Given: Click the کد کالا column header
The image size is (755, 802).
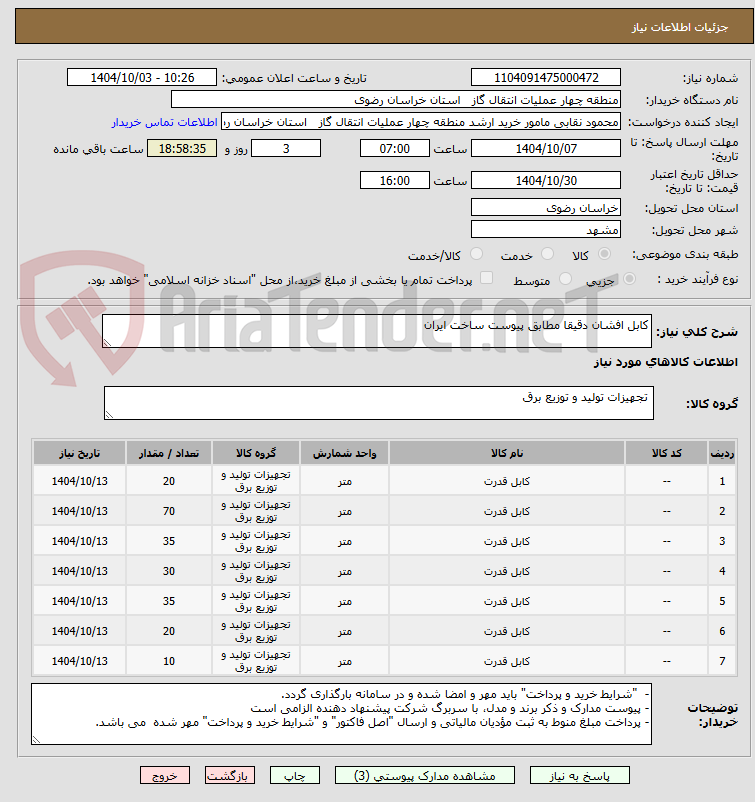Looking at the screenshot, I should click(x=667, y=453).
